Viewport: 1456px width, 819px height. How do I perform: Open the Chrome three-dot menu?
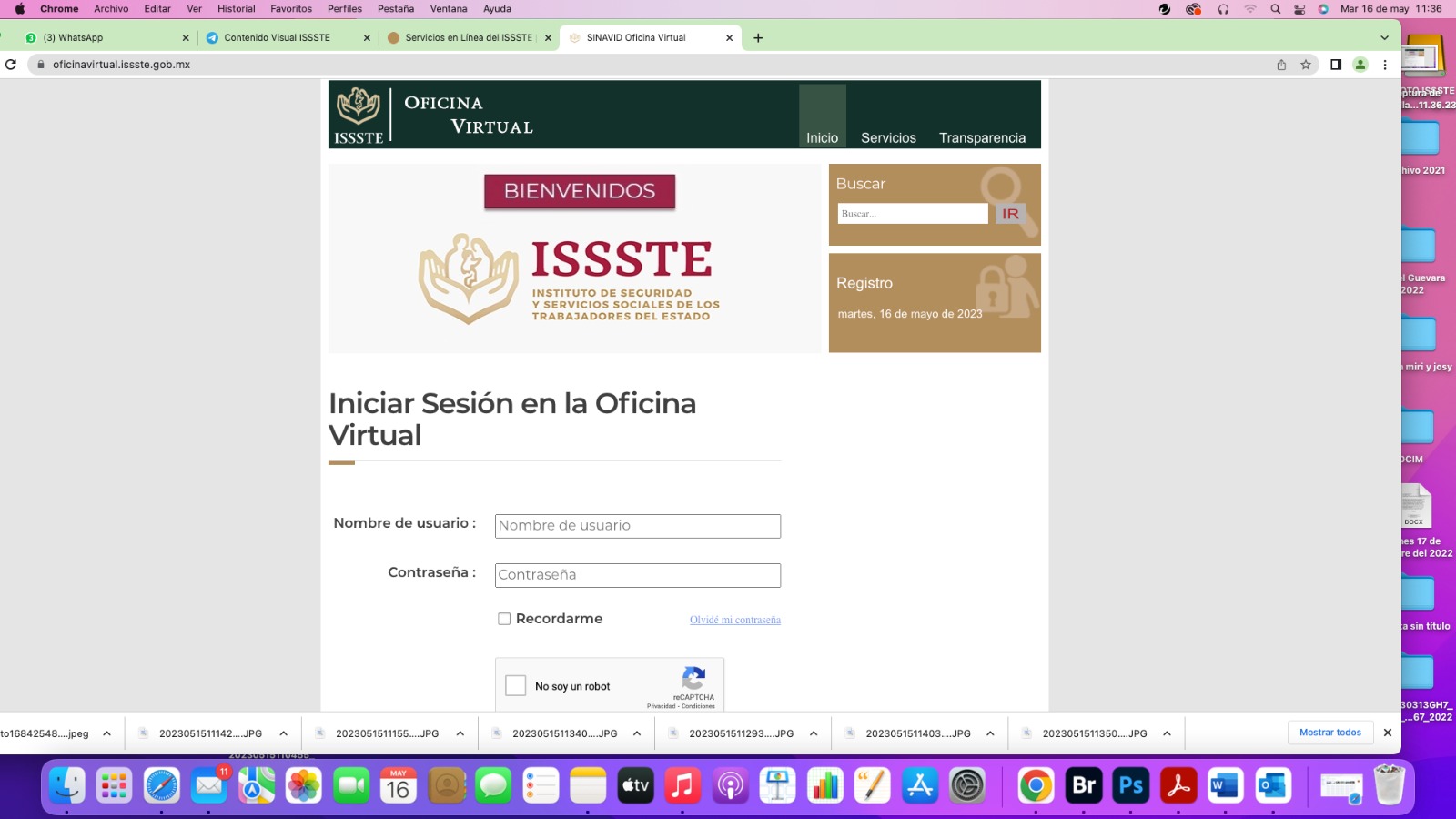click(x=1385, y=65)
